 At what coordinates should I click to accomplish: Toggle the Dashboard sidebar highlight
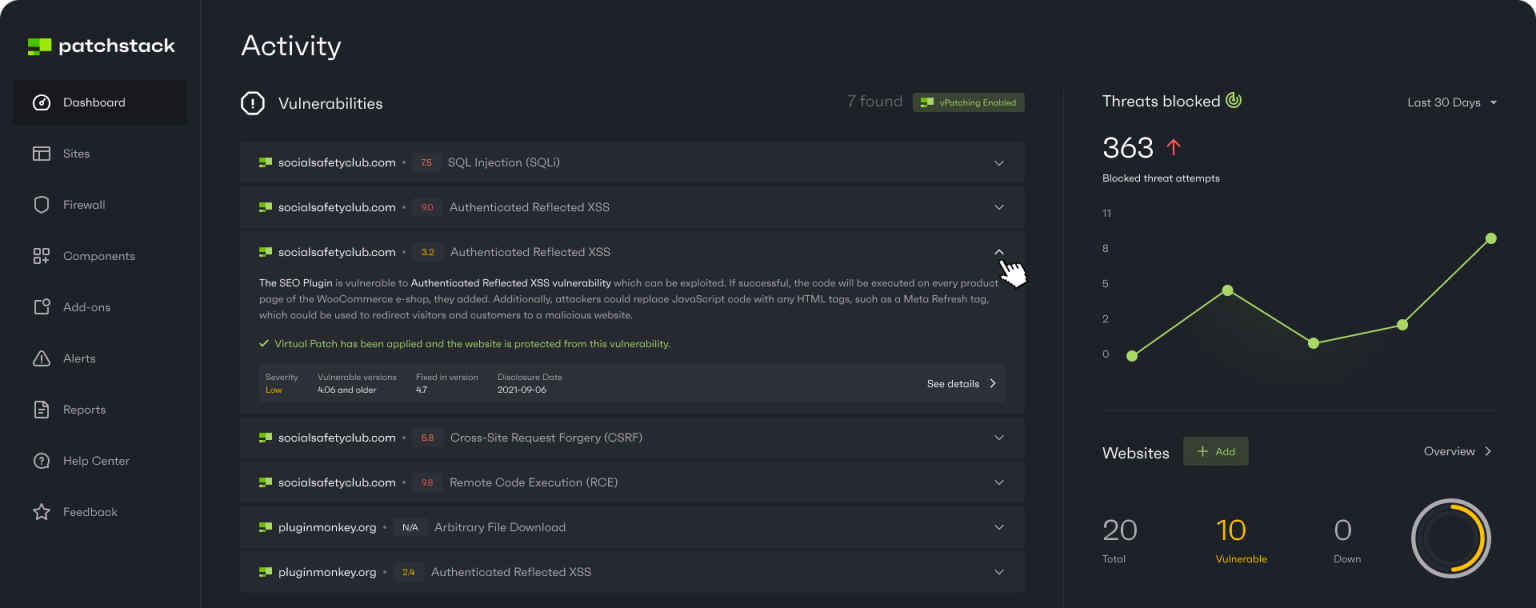pos(94,102)
